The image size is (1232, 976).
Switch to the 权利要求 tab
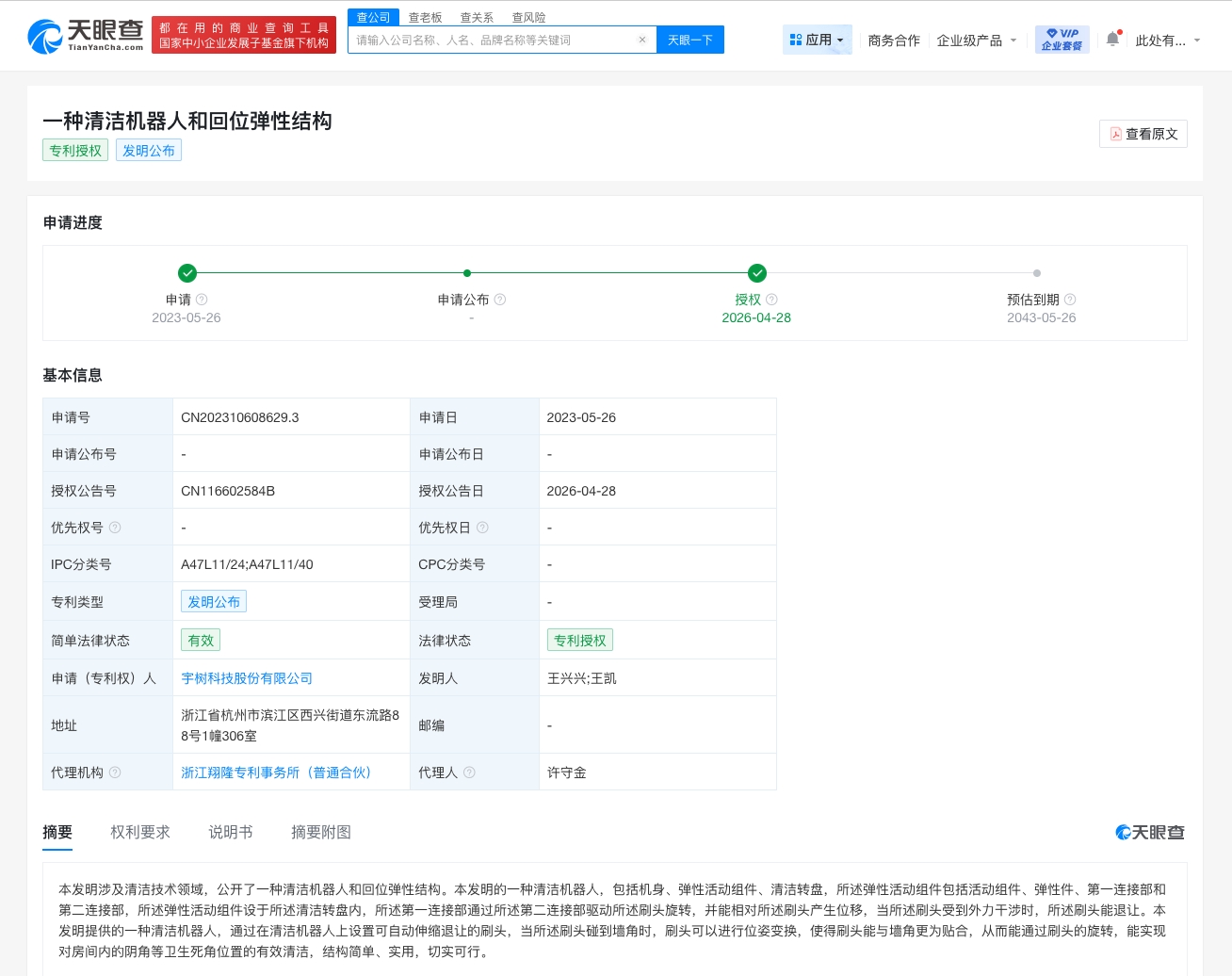[x=140, y=832]
